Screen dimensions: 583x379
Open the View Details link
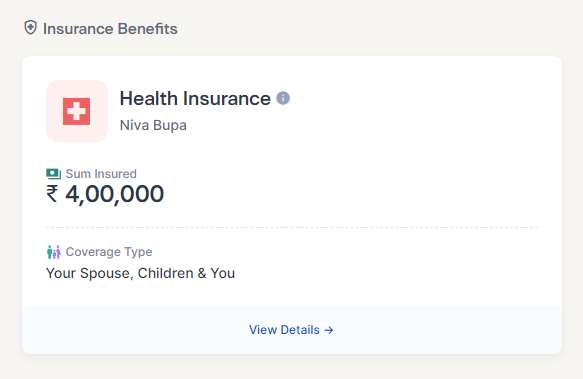tap(291, 330)
